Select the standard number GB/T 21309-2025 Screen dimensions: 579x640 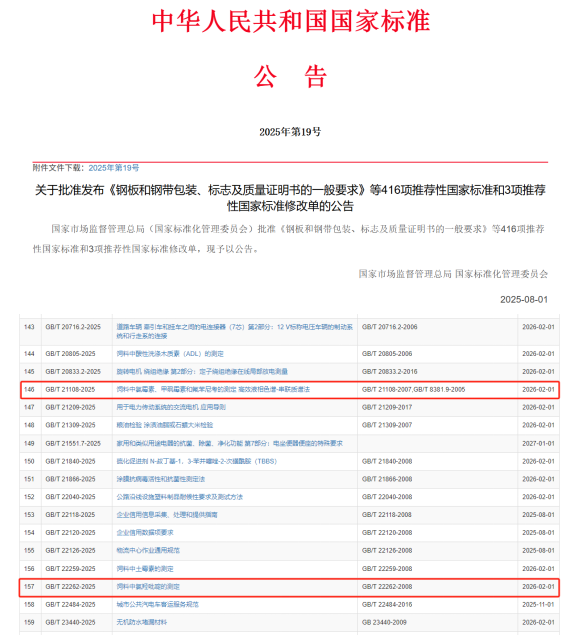(x=70, y=425)
